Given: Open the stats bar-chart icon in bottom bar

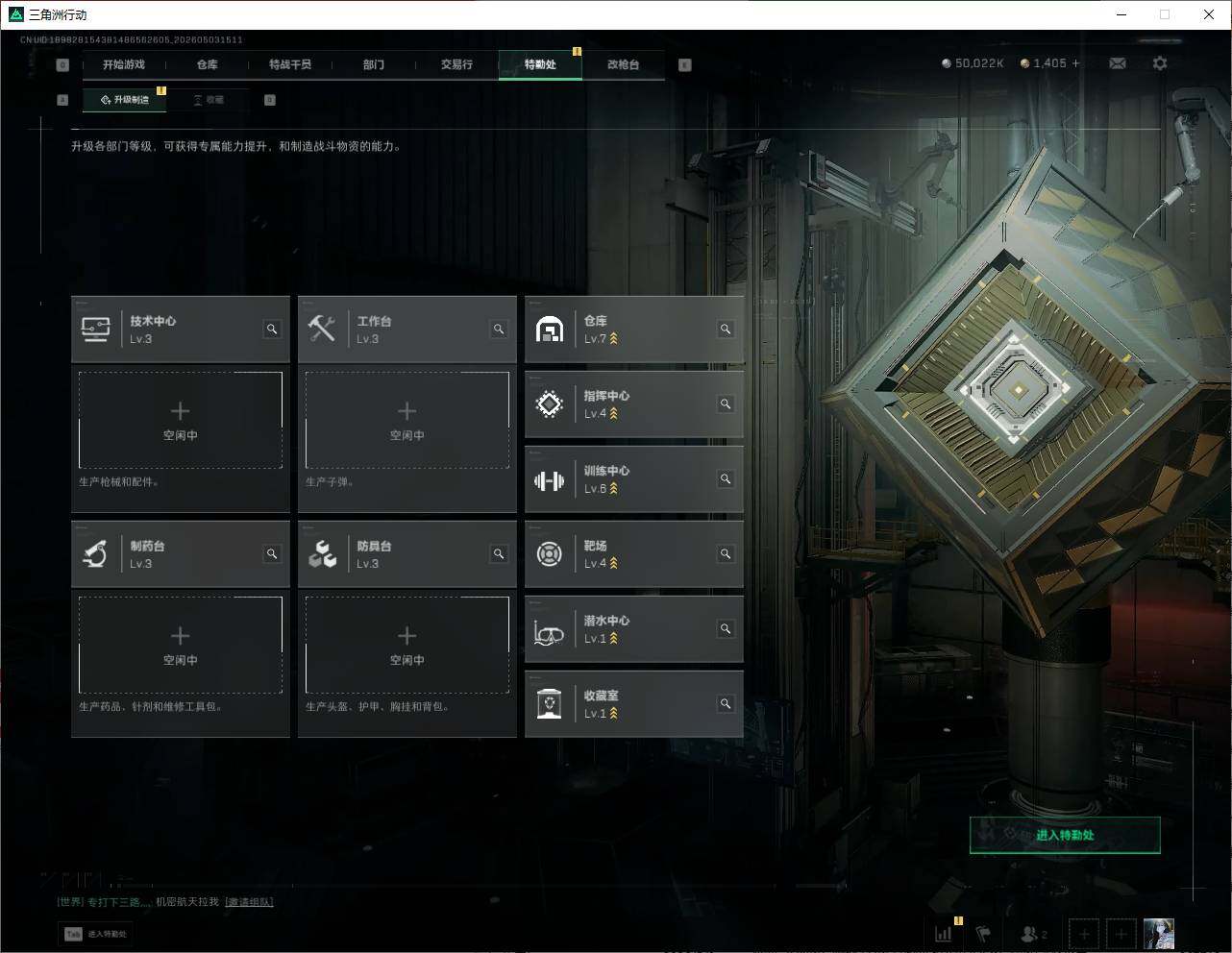Looking at the screenshot, I should click(x=944, y=933).
